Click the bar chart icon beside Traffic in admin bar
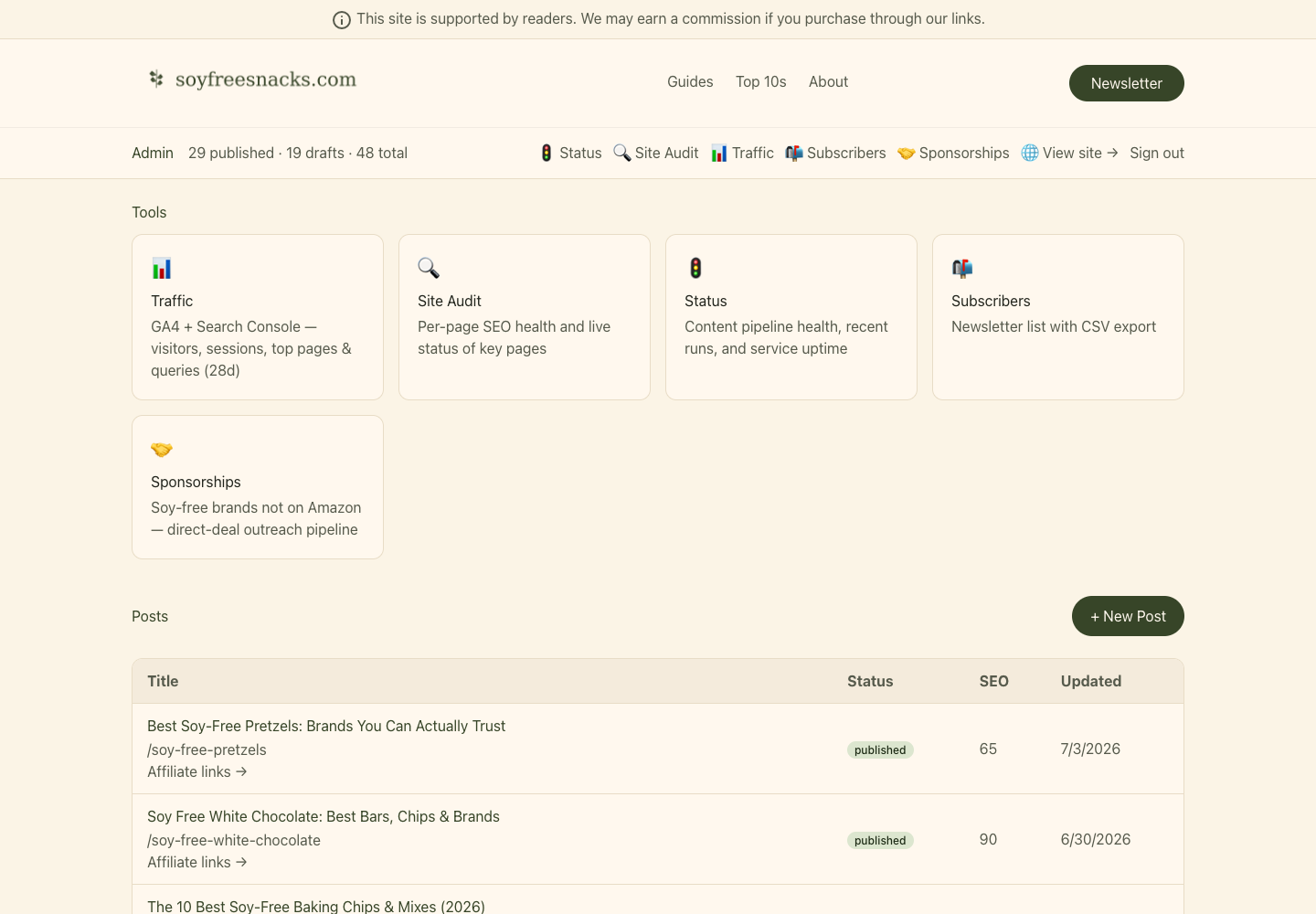Image resolution: width=1316 pixels, height=914 pixels. 719,153
